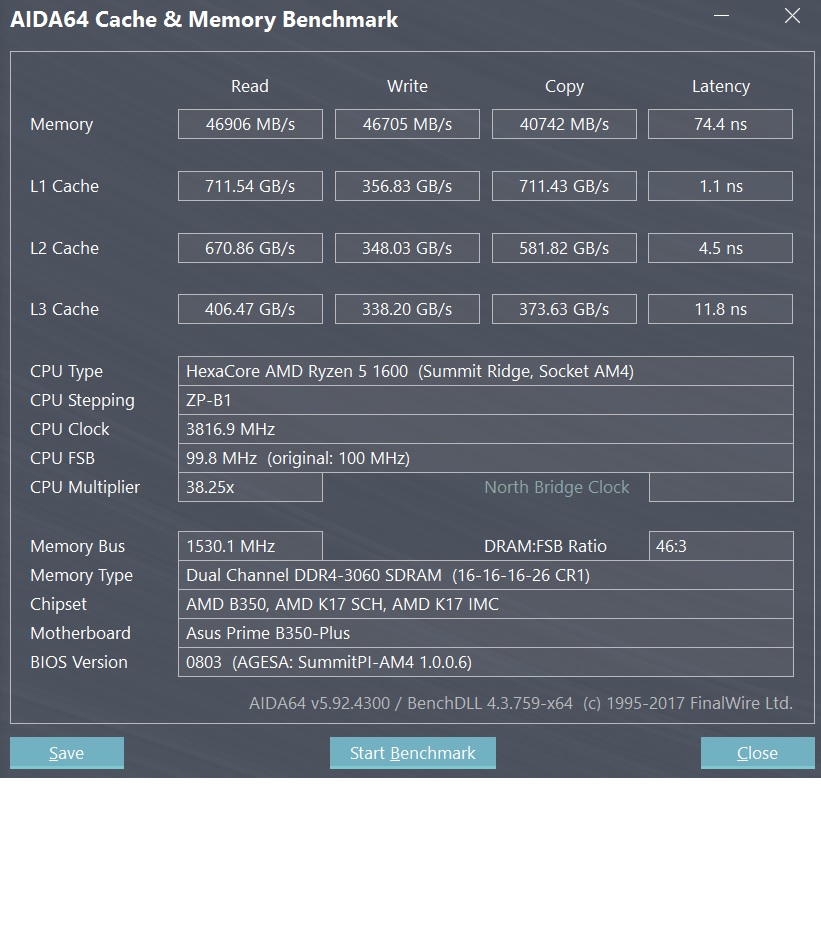Click CPU Stepping field ZP-B1
The height and width of the screenshot is (936, 821).
[486, 400]
